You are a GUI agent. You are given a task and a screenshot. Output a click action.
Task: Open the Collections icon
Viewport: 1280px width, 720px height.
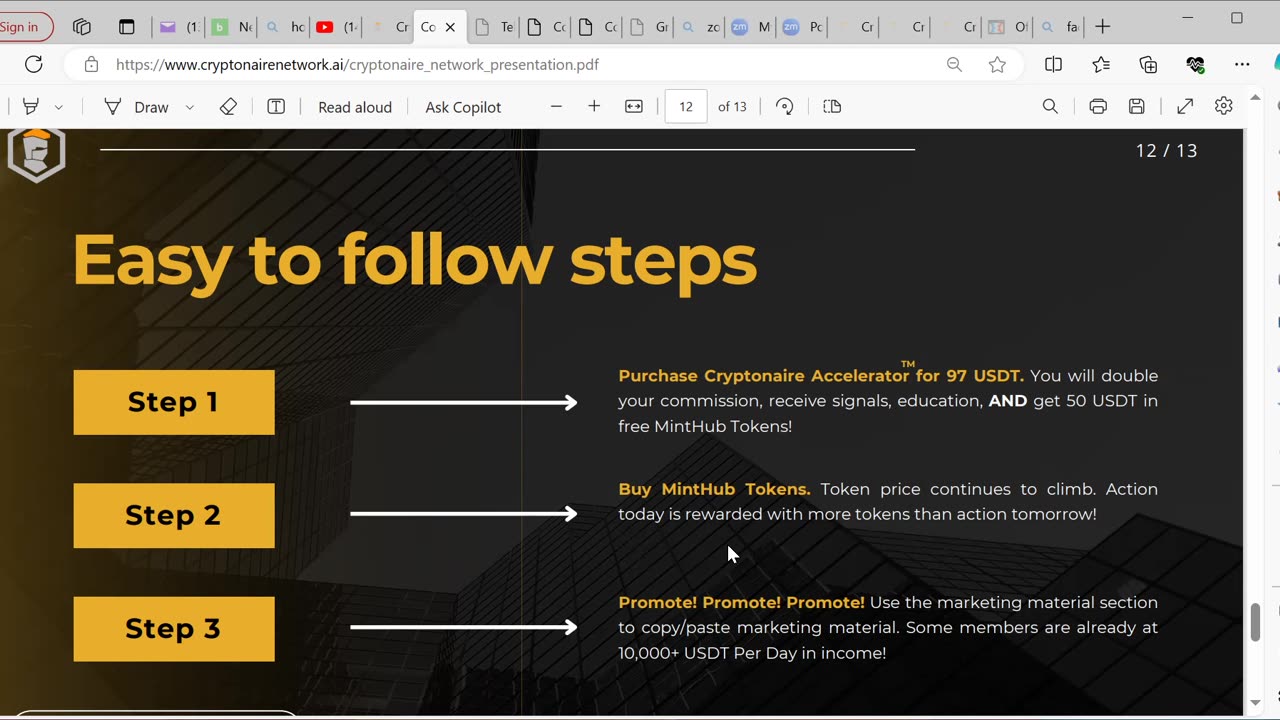[1148, 64]
